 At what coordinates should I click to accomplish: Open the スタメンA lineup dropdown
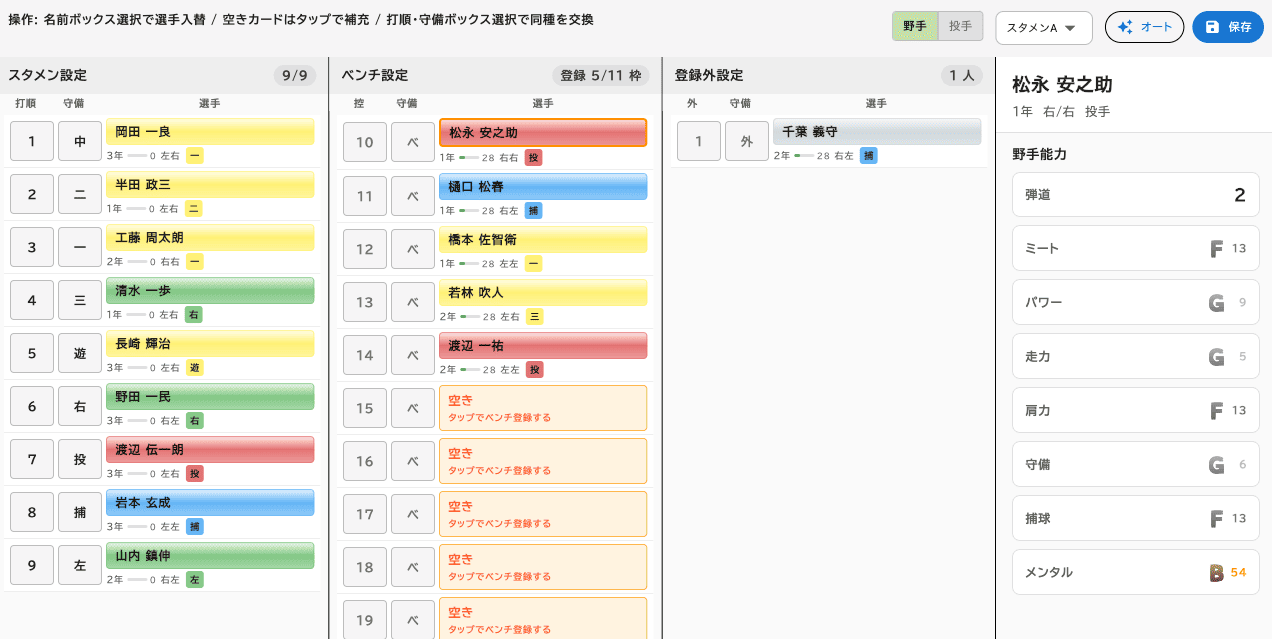1043,28
